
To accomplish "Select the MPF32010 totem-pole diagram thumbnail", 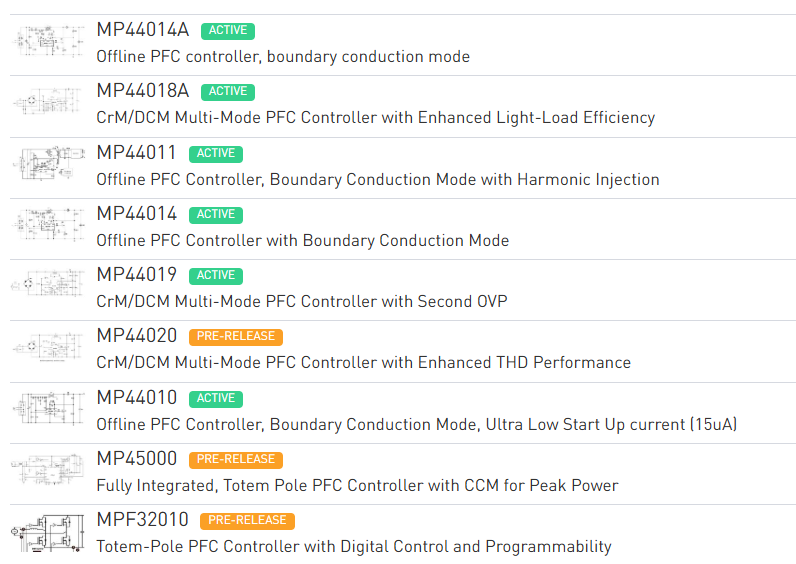I will coord(49,532).
